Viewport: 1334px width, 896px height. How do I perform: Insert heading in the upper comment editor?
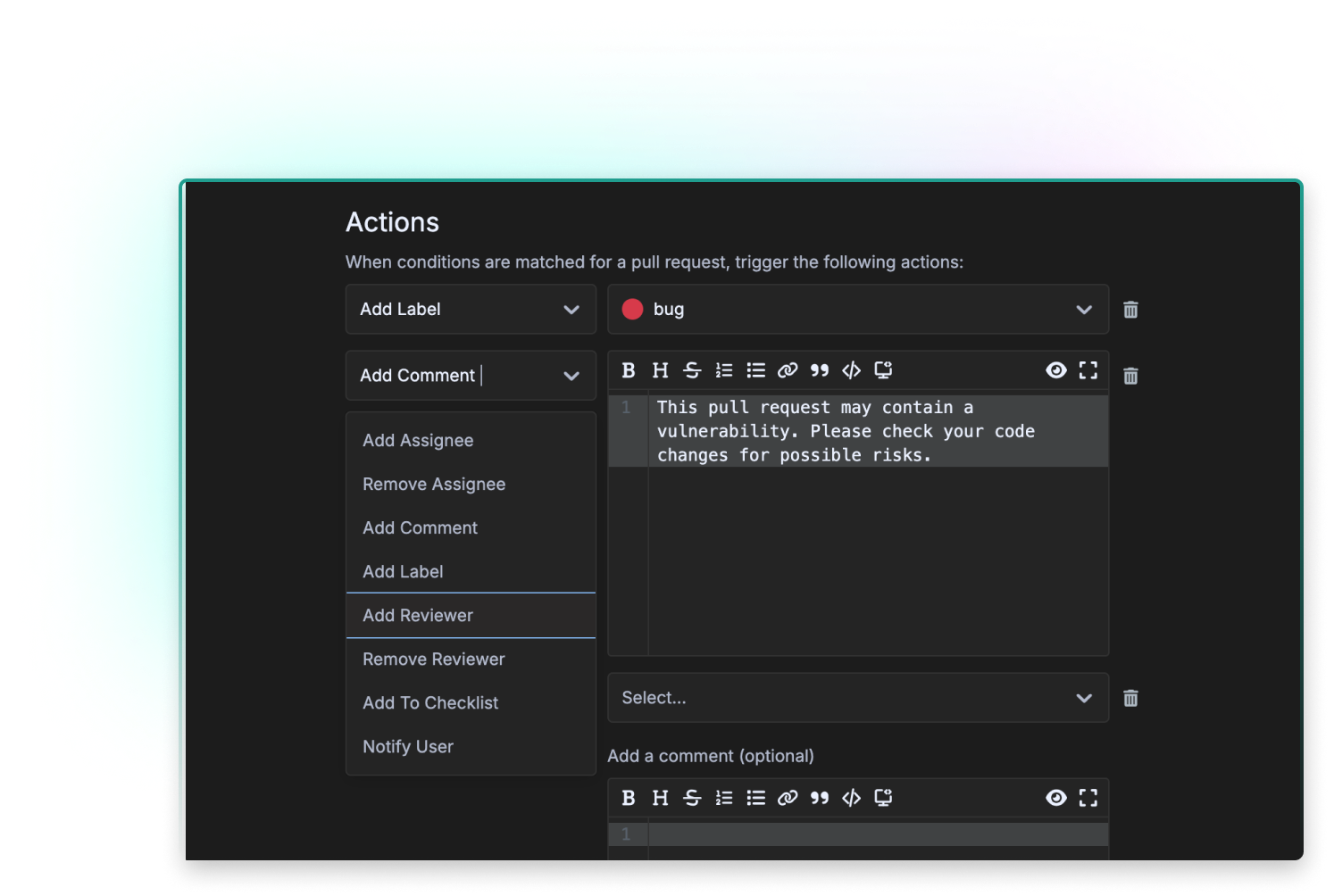click(660, 370)
